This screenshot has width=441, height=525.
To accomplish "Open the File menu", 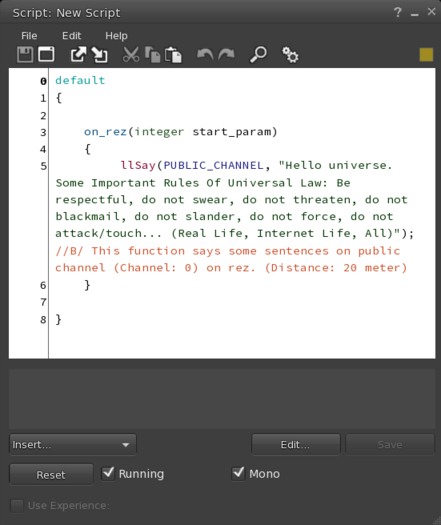I will 29,36.
